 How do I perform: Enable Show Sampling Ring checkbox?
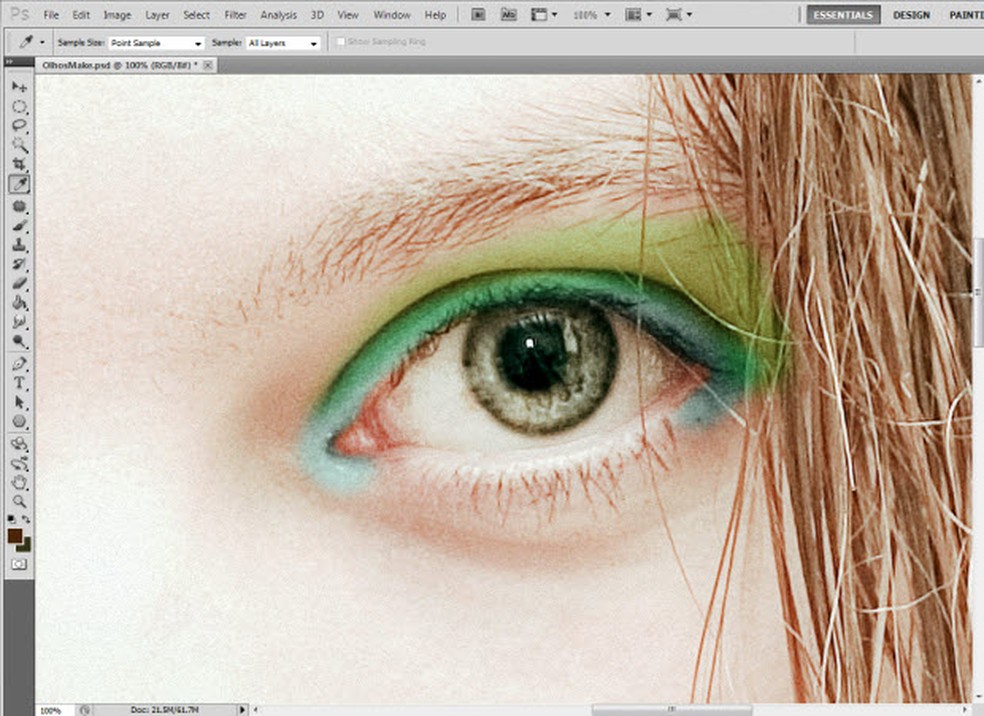(341, 43)
